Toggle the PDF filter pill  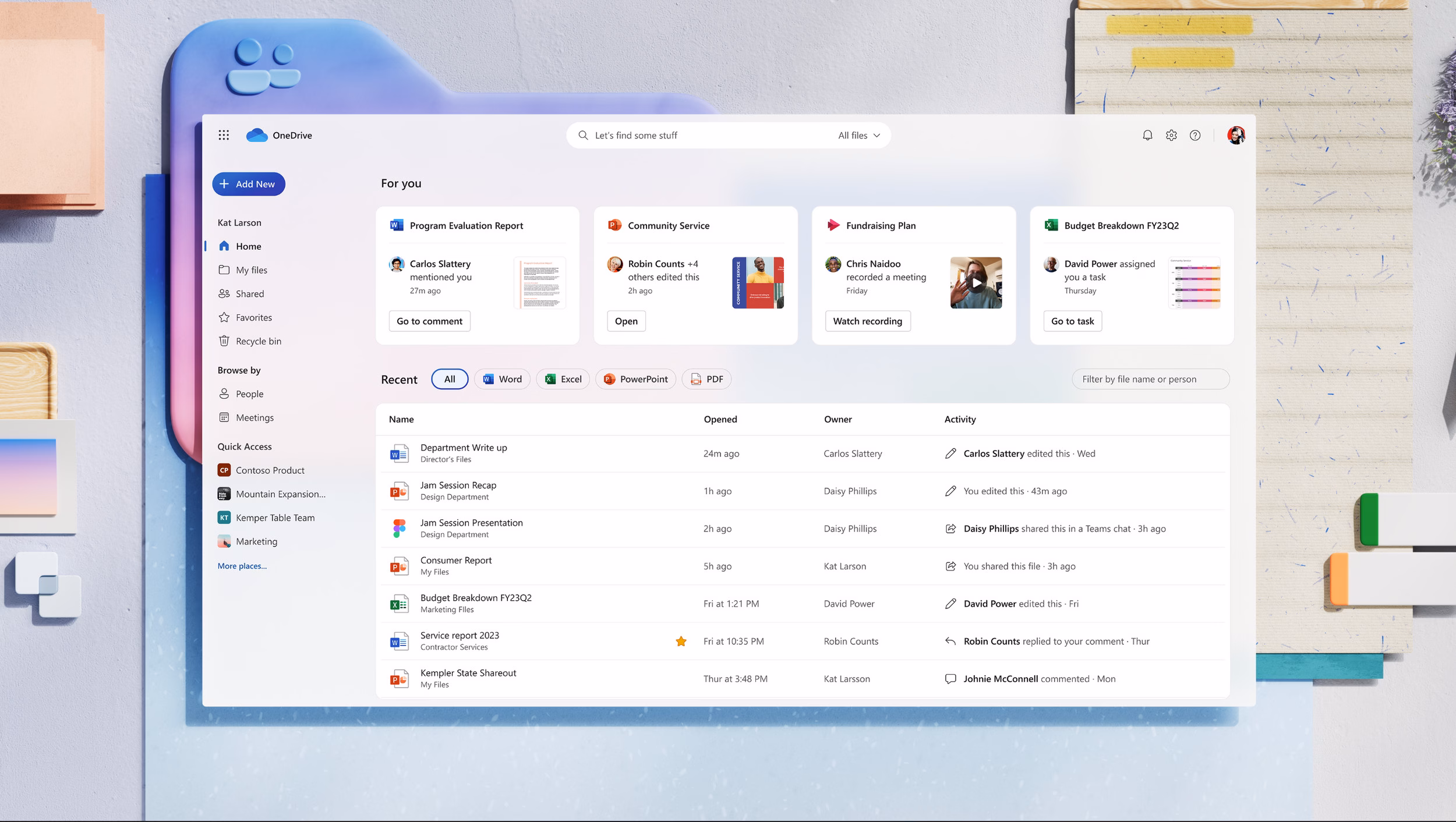[706, 379]
